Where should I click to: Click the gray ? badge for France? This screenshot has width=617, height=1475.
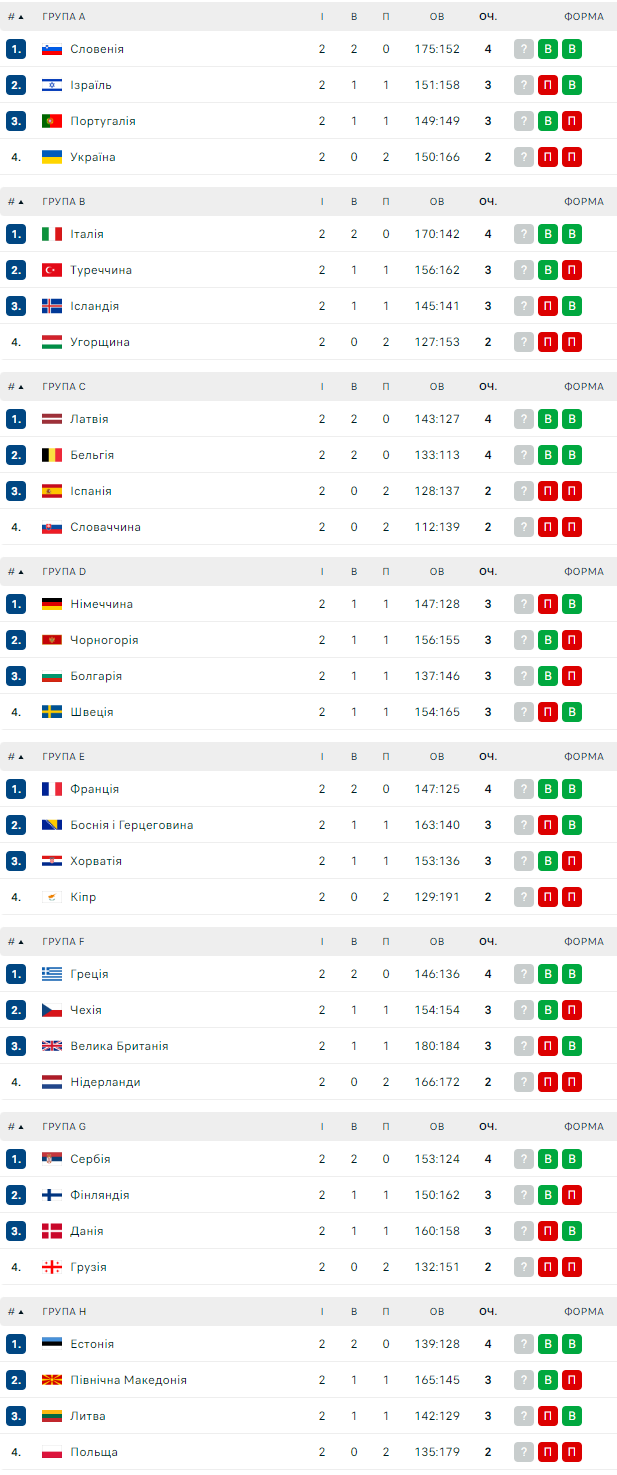(x=524, y=789)
